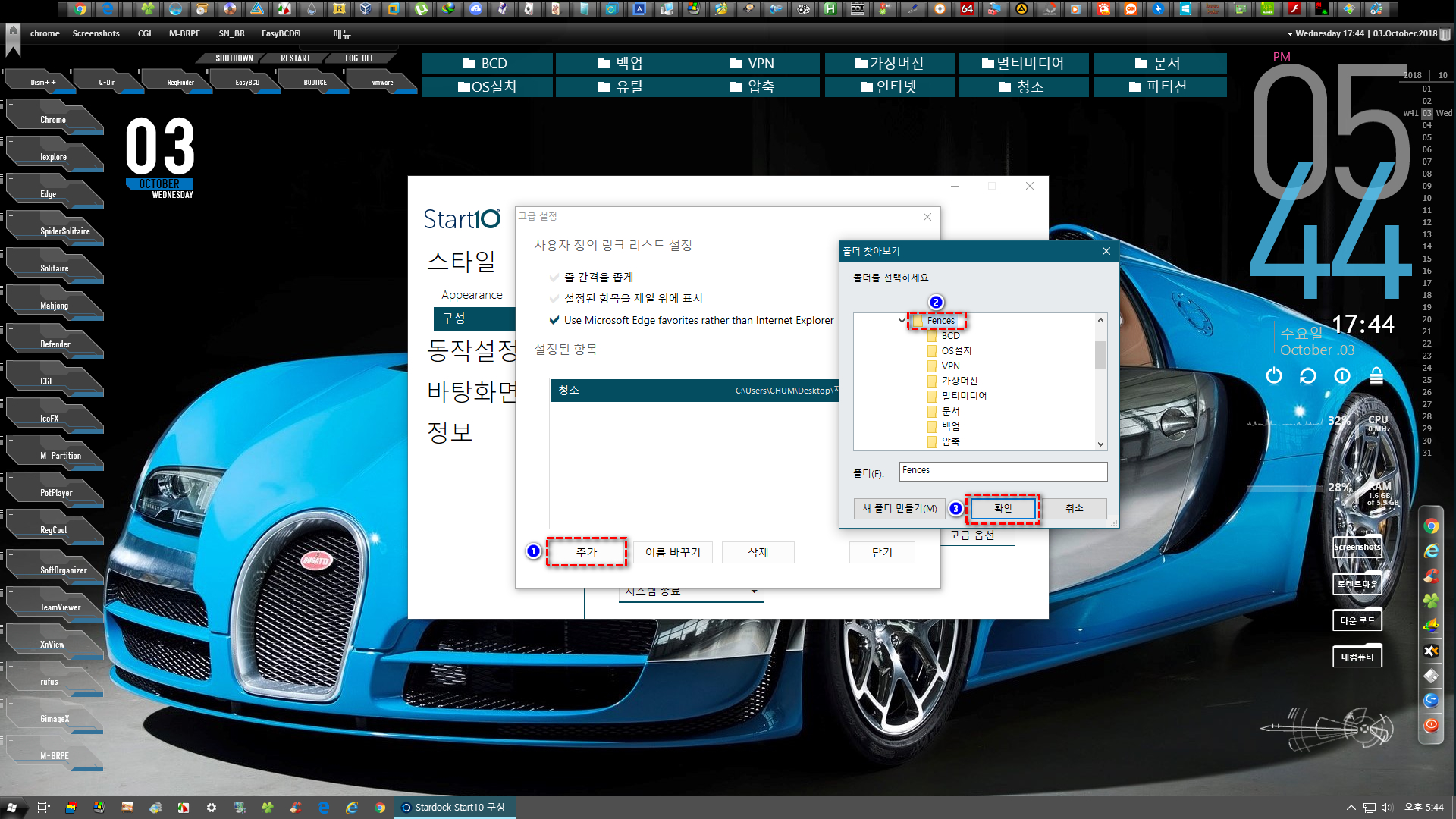Click the 삭제 button
1456x819 pixels.
[x=758, y=552]
